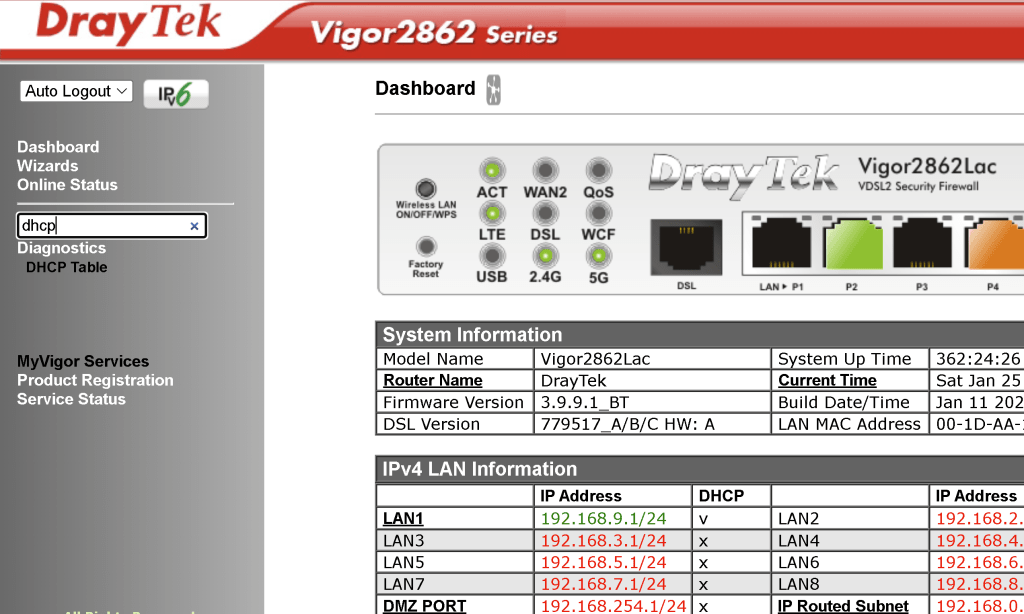Open Product Registration in the sidebar
1024x614 pixels.
[95, 380]
